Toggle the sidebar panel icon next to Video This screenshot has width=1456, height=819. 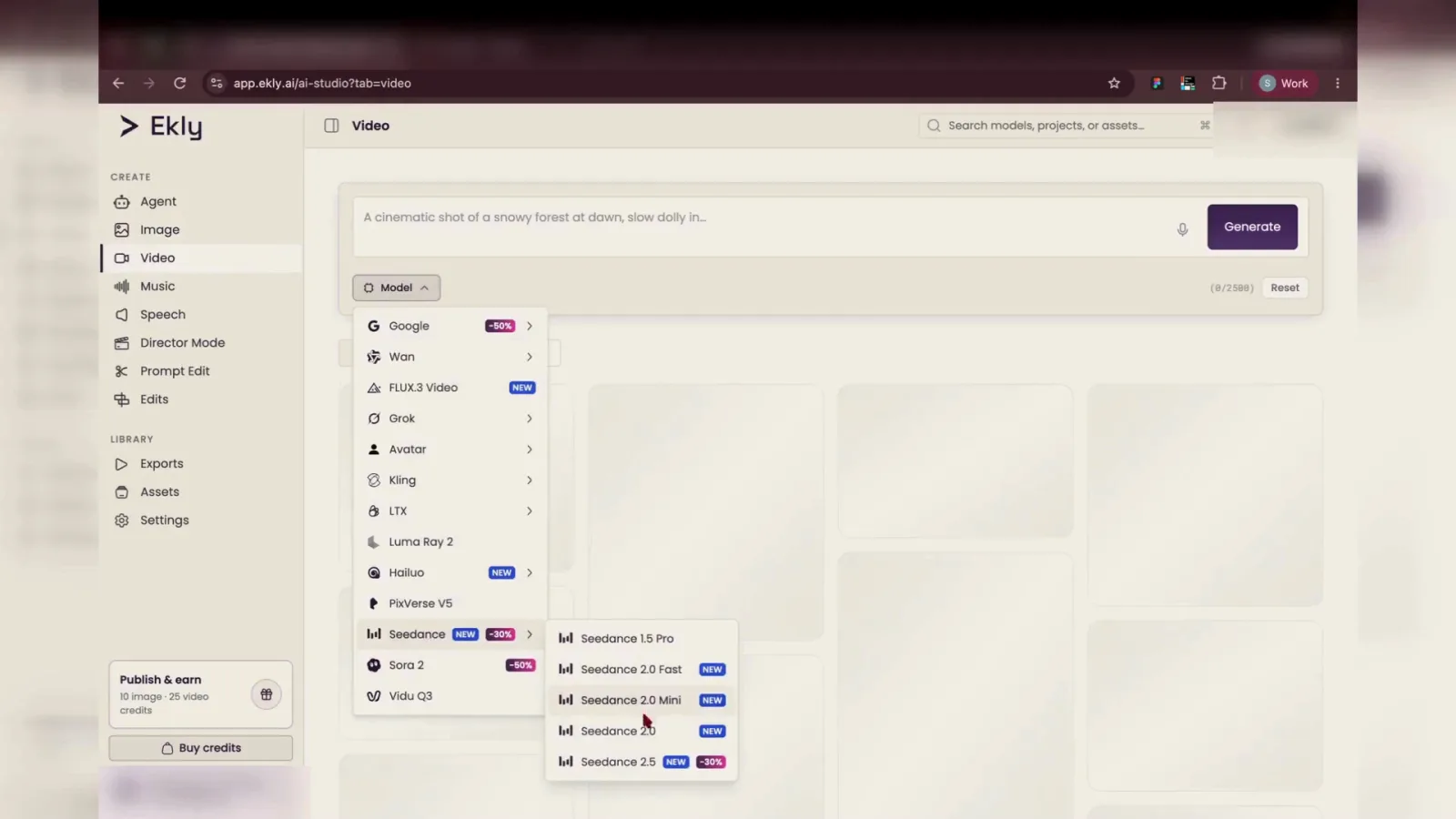pos(332,126)
